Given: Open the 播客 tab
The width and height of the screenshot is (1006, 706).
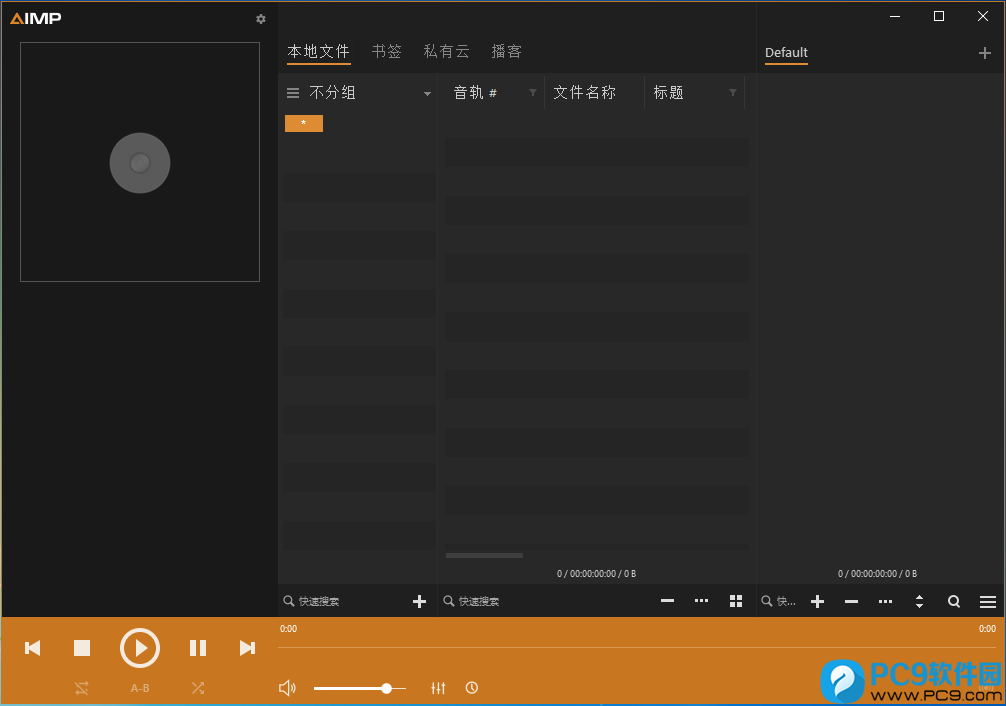Looking at the screenshot, I should [506, 51].
